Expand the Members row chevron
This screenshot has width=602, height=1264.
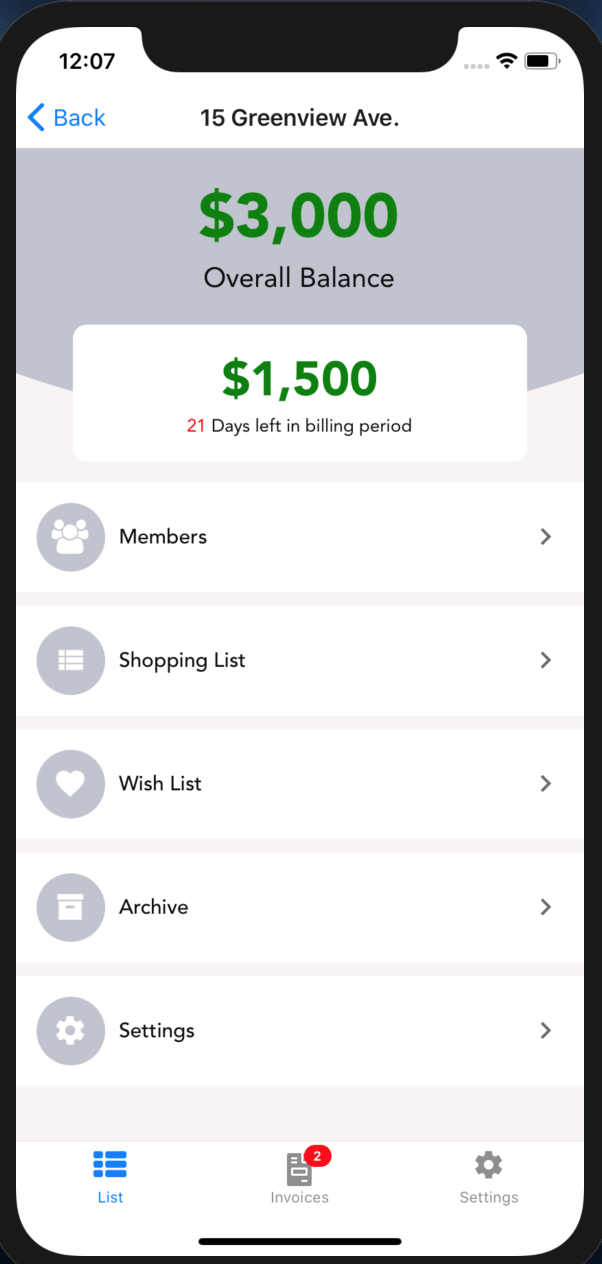(x=546, y=537)
